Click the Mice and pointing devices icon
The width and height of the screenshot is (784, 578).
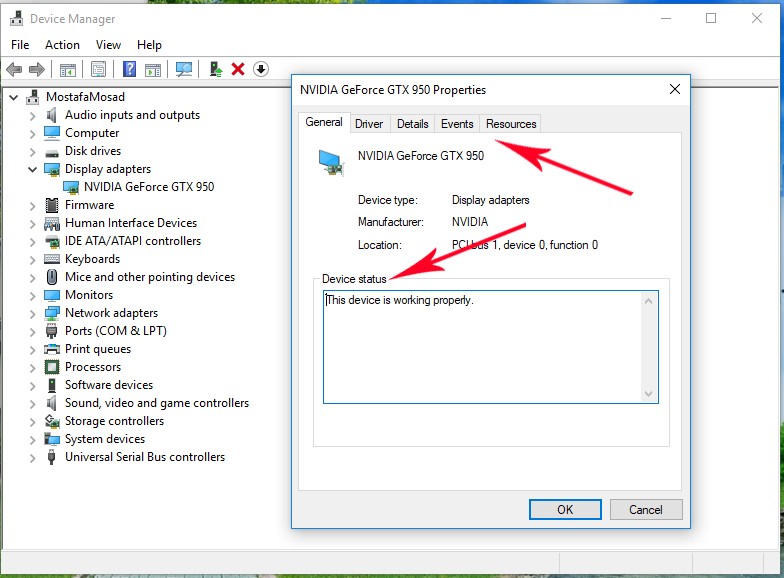52,277
